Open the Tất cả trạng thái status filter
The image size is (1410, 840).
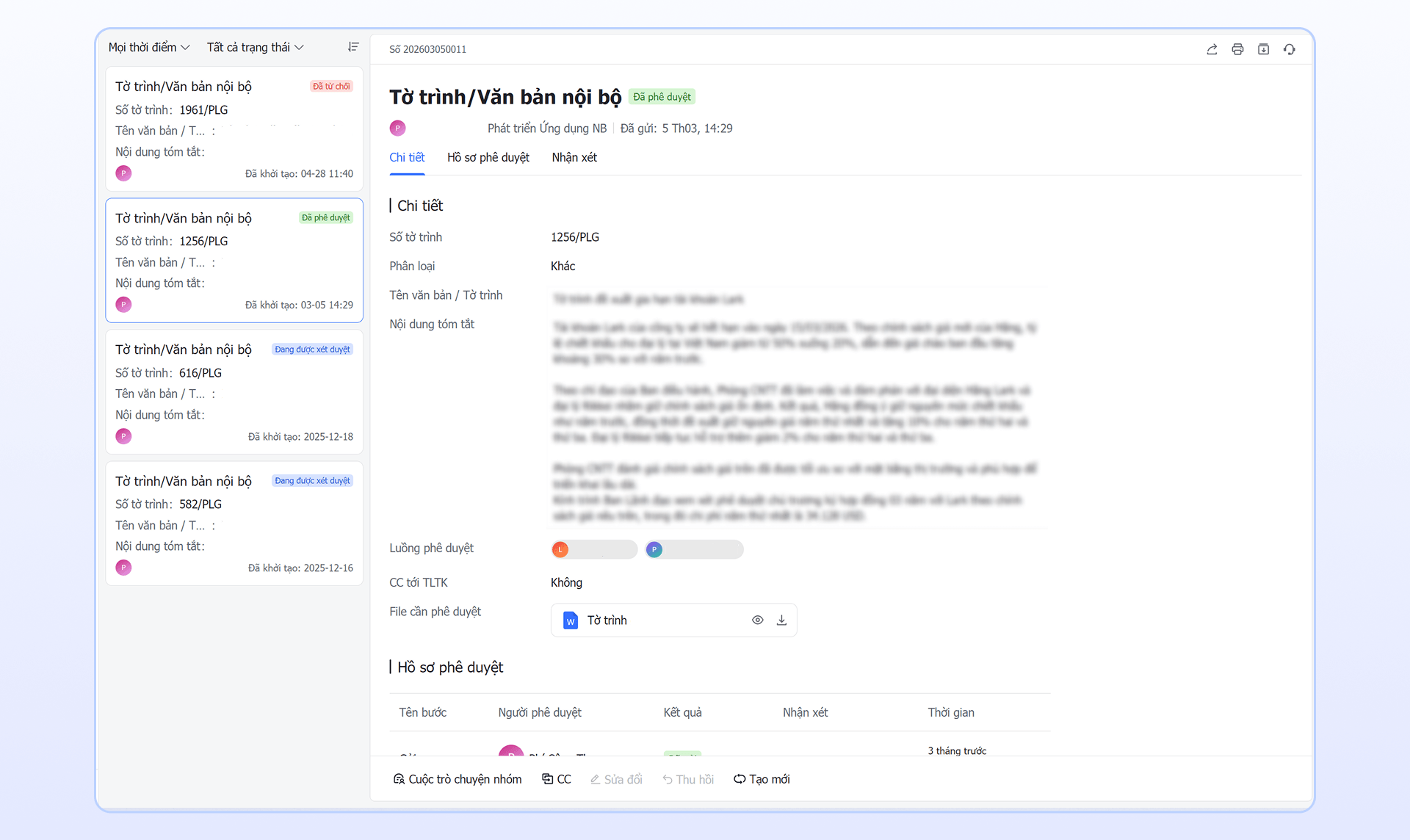tap(255, 47)
